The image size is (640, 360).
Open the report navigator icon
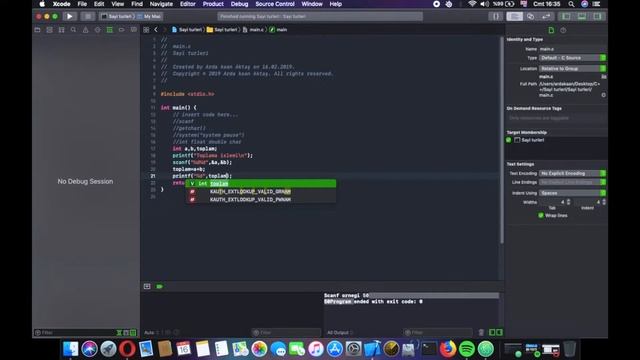[x=133, y=30]
